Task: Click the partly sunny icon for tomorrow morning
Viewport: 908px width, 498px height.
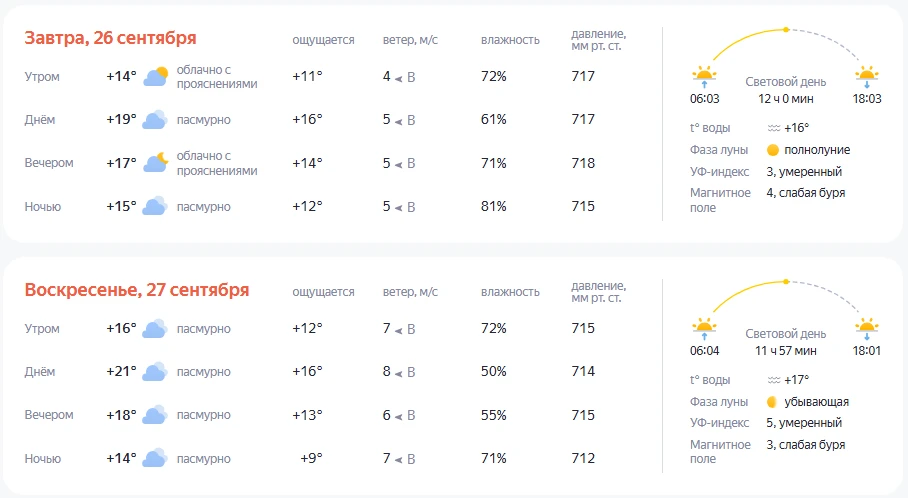Action: click(x=155, y=76)
